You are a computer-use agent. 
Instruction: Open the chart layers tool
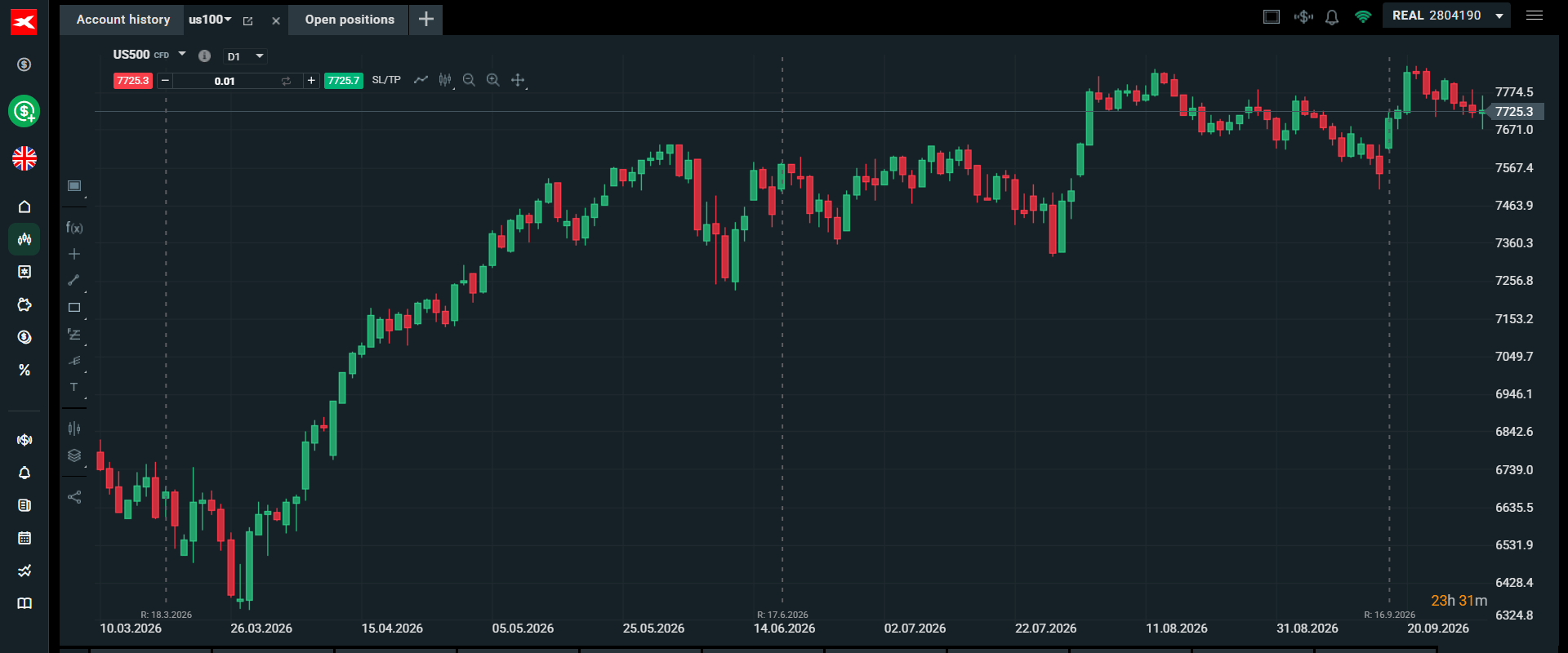74,455
